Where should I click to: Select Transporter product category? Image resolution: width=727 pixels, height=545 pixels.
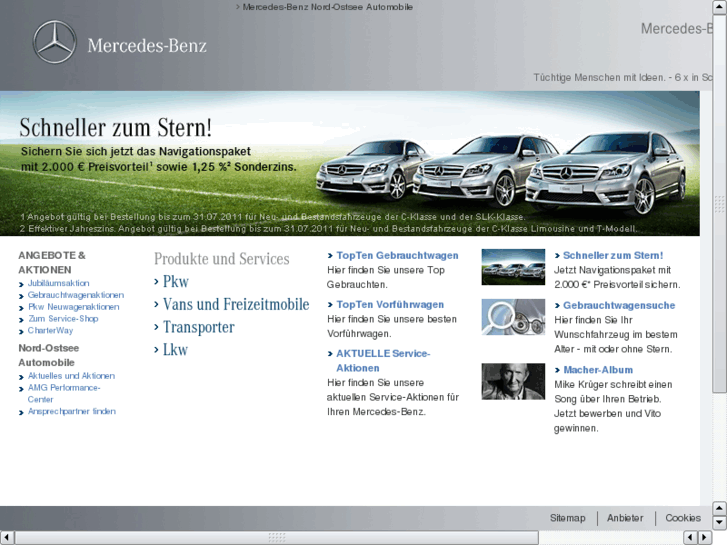point(198,327)
